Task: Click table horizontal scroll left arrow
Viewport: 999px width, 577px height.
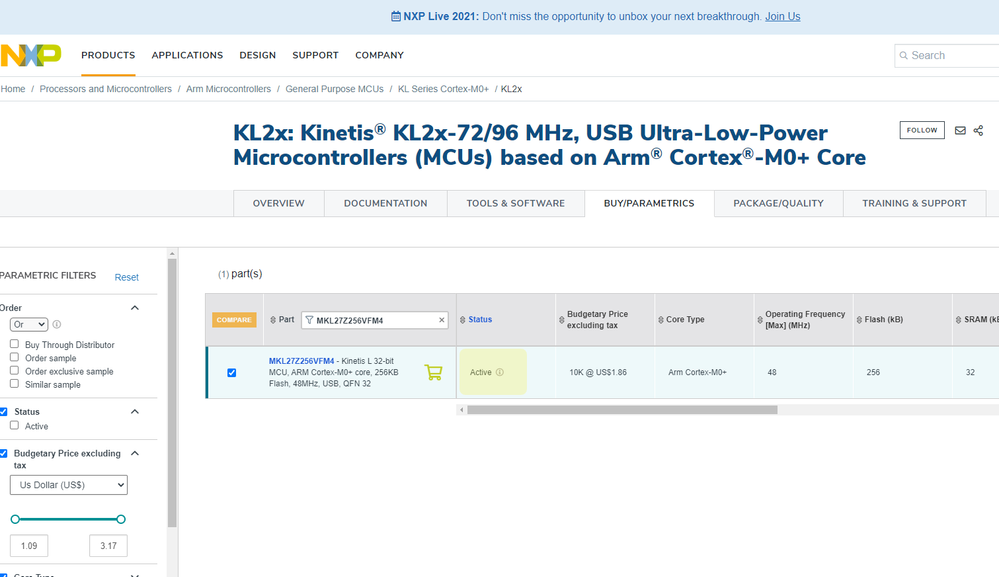Action: click(461, 410)
